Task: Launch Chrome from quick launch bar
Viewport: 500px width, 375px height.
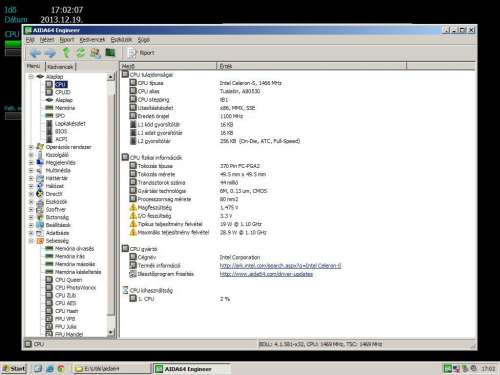Action: coord(61,369)
